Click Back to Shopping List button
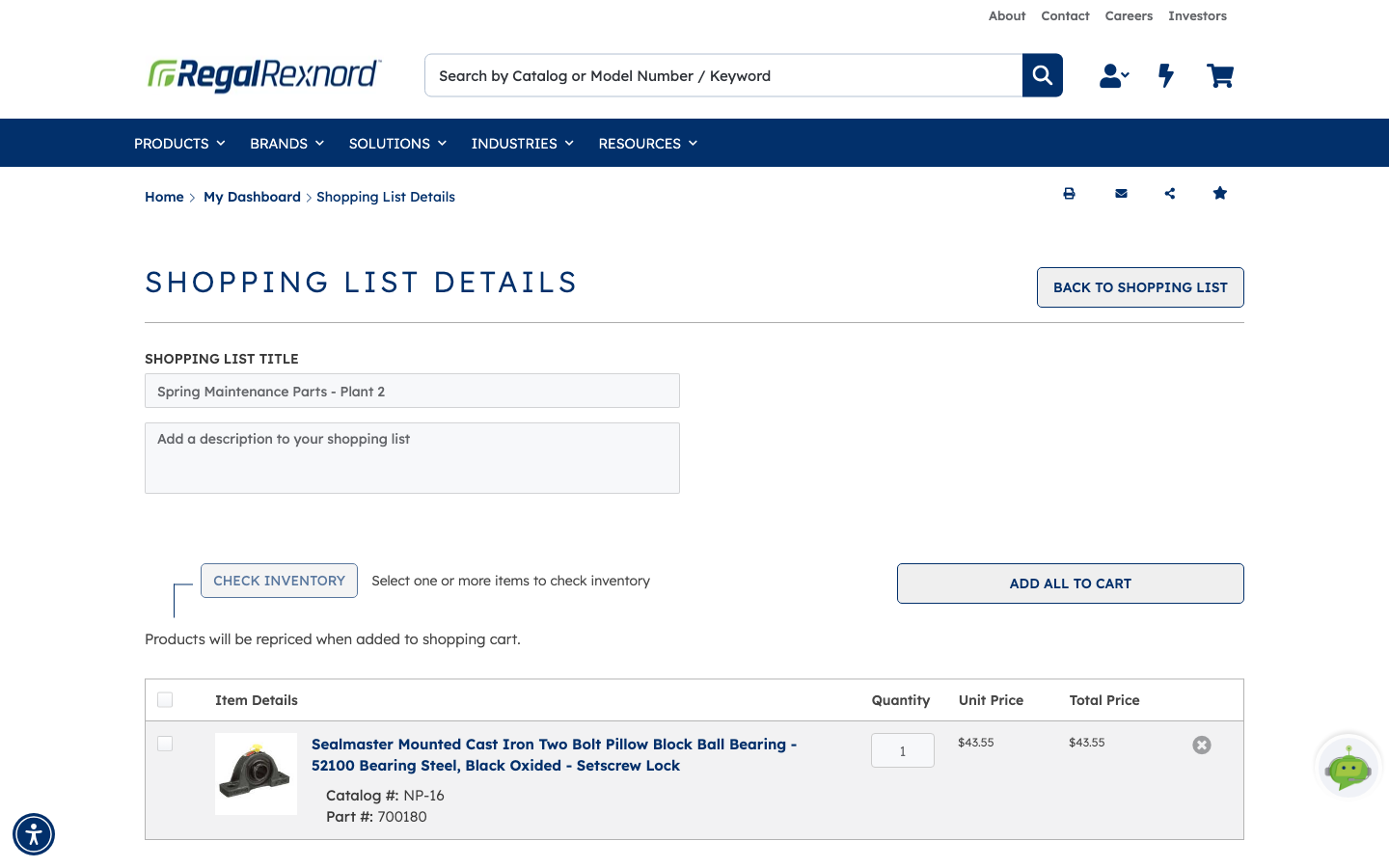This screenshot has width=1389, height=868. pos(1140,287)
